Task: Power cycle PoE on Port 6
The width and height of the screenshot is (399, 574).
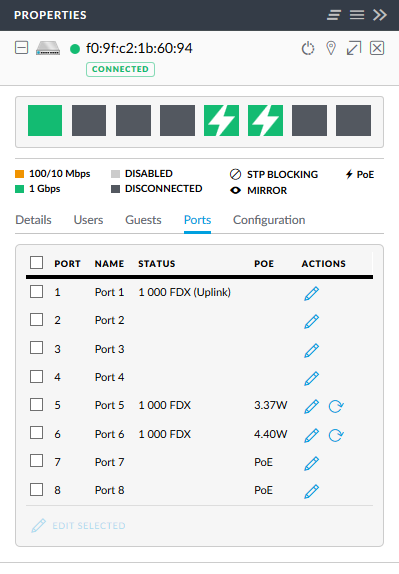Action: pyautogui.click(x=336, y=435)
